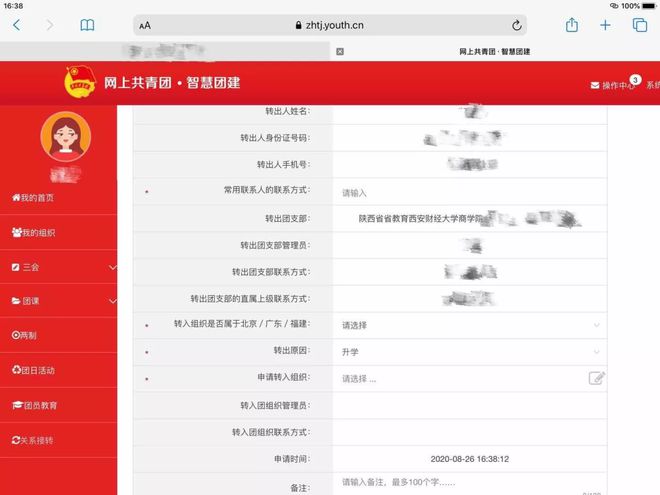
Task: Click the 转出团支部管理员 label
Action: [275, 245]
